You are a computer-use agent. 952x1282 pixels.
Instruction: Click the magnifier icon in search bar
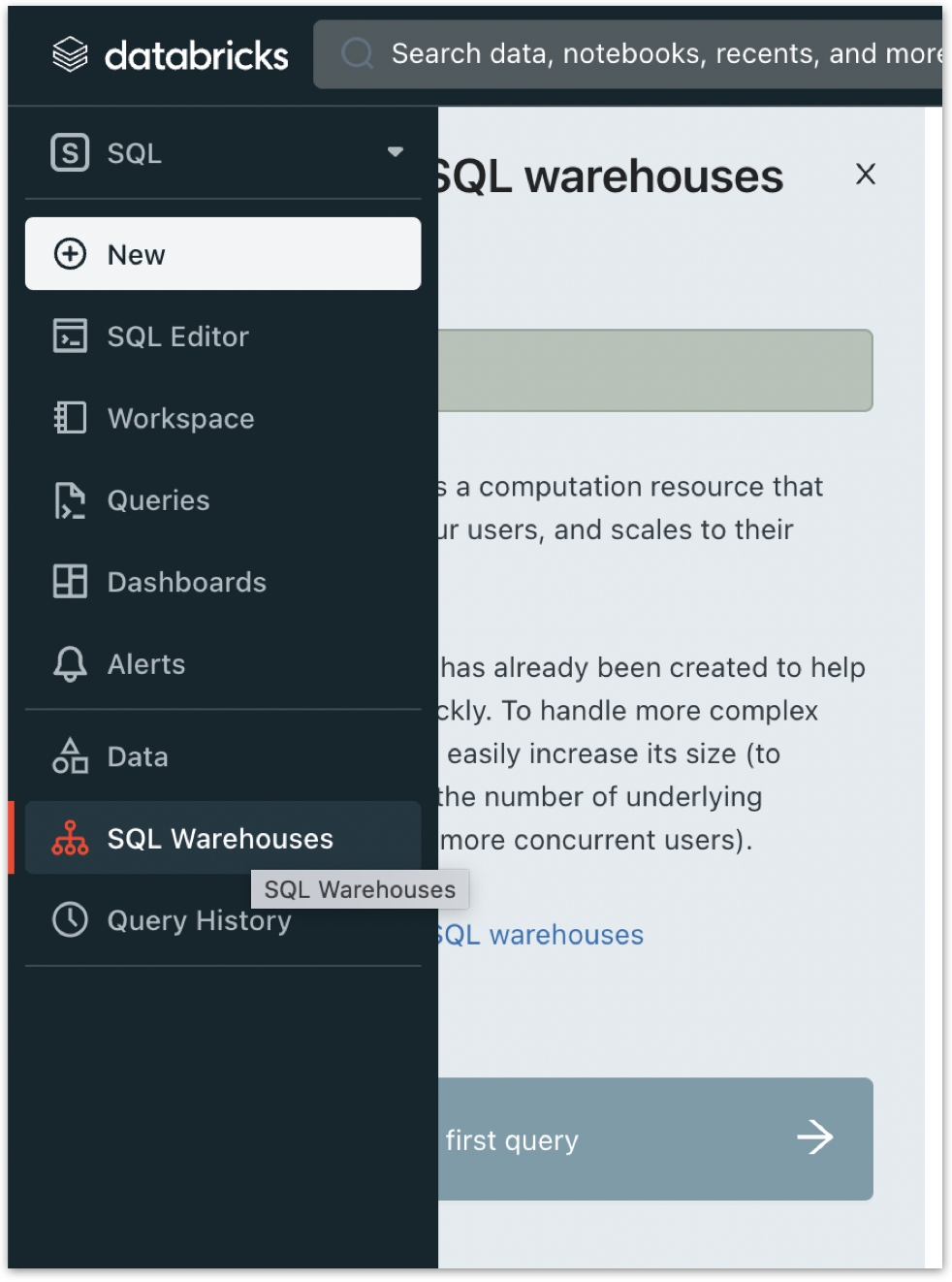tap(357, 53)
